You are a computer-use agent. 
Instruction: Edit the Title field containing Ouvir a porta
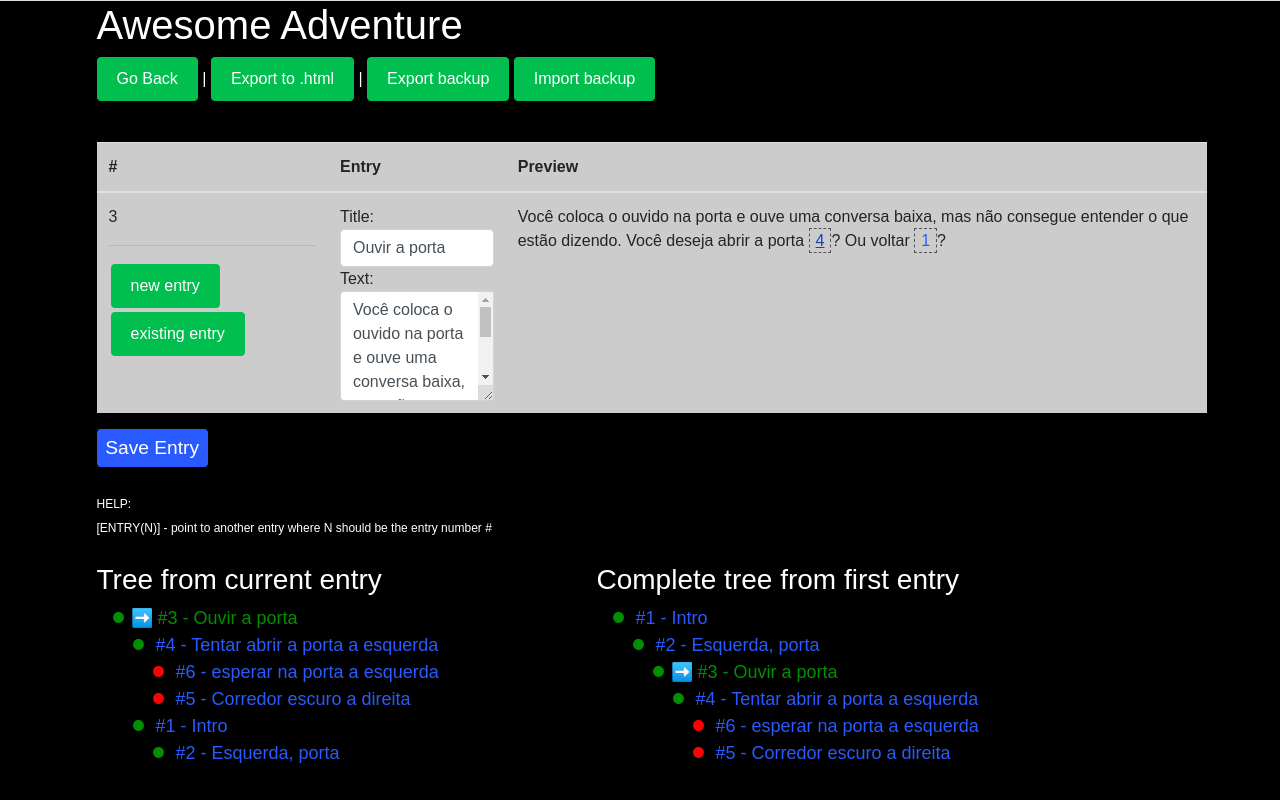(x=416, y=247)
